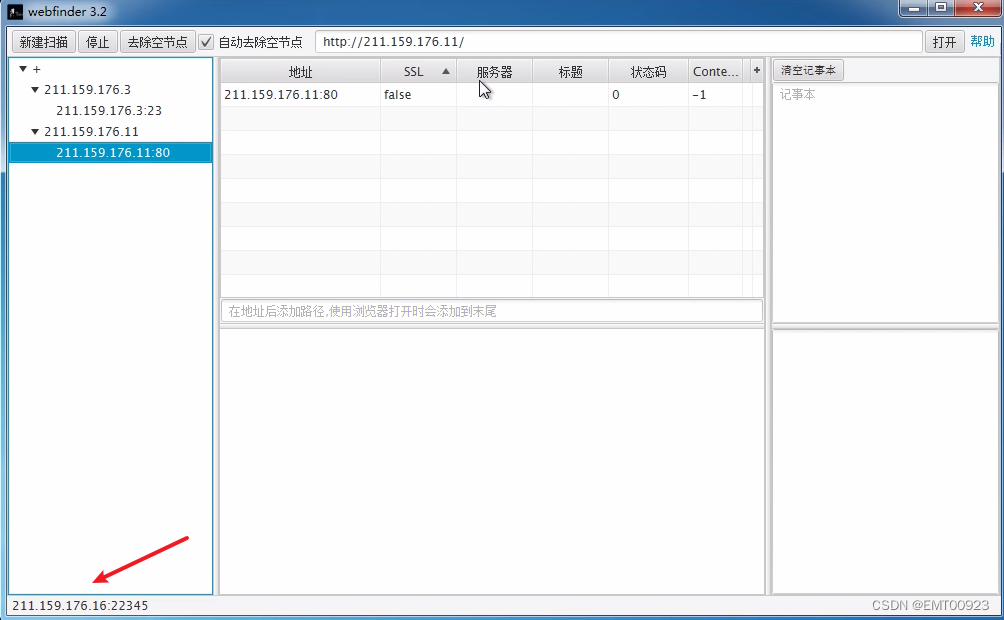Click the status code cell '0'
1004x620 pixels.
pyautogui.click(x=648, y=95)
